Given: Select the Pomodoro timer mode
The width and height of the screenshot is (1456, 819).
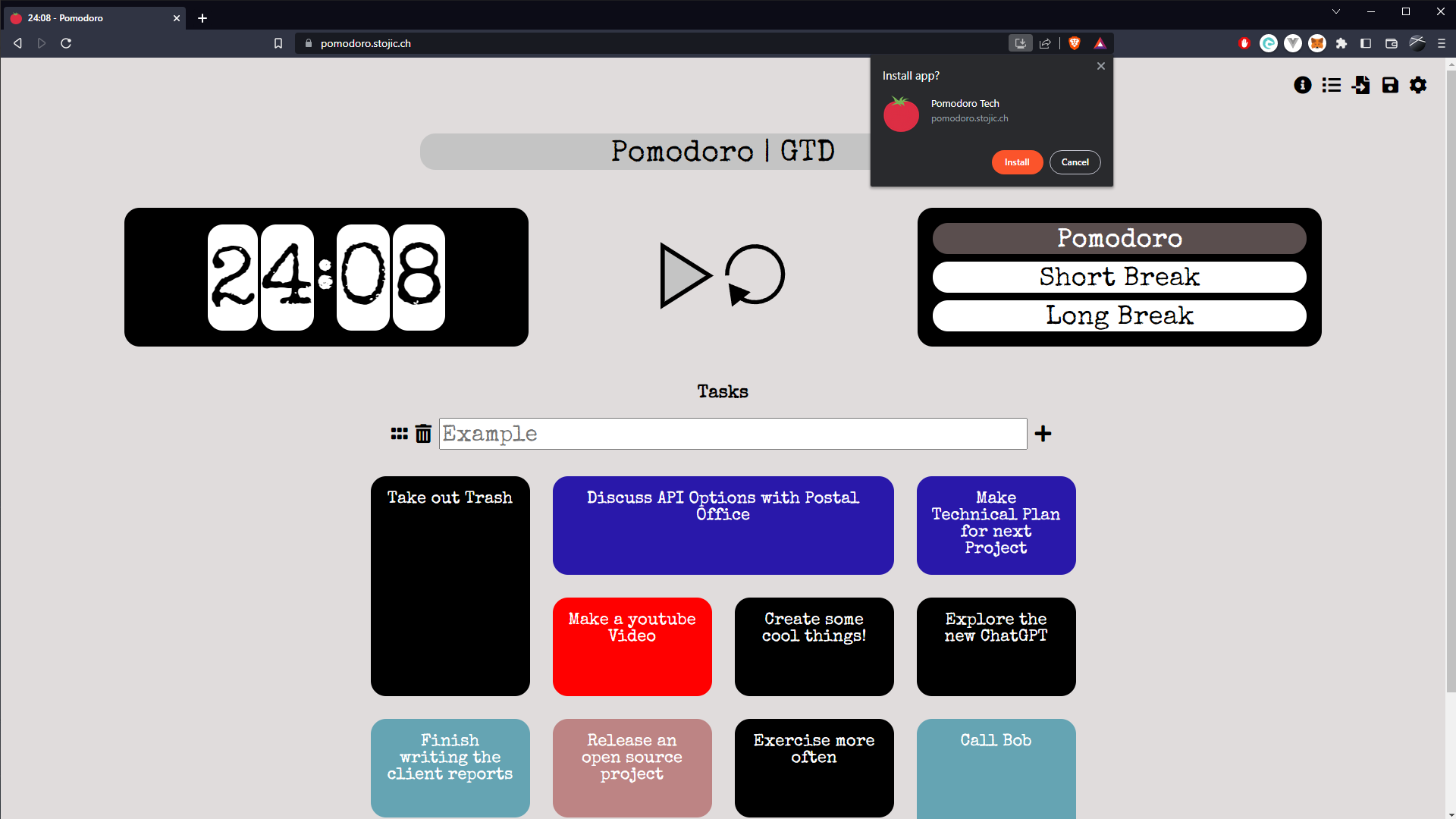Looking at the screenshot, I should tap(1119, 238).
